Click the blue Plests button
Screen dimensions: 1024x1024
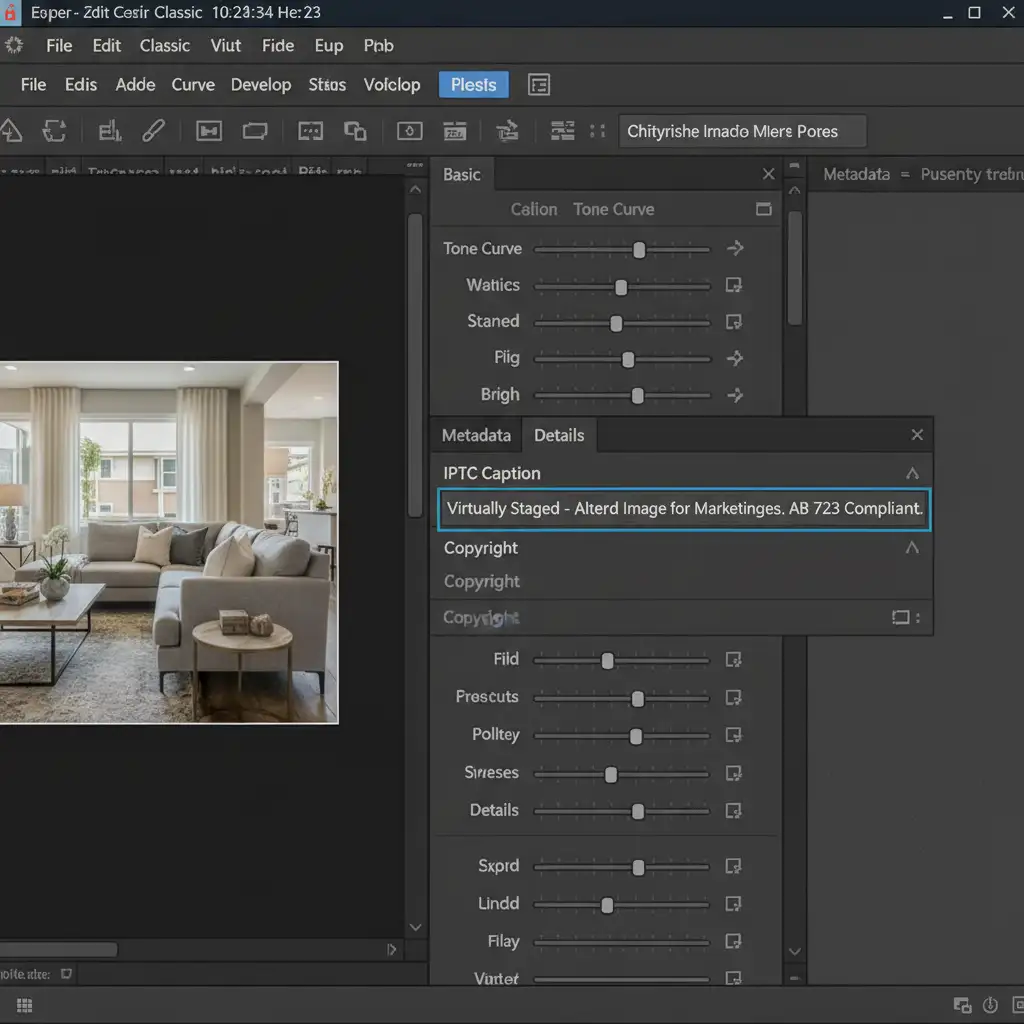click(x=473, y=85)
